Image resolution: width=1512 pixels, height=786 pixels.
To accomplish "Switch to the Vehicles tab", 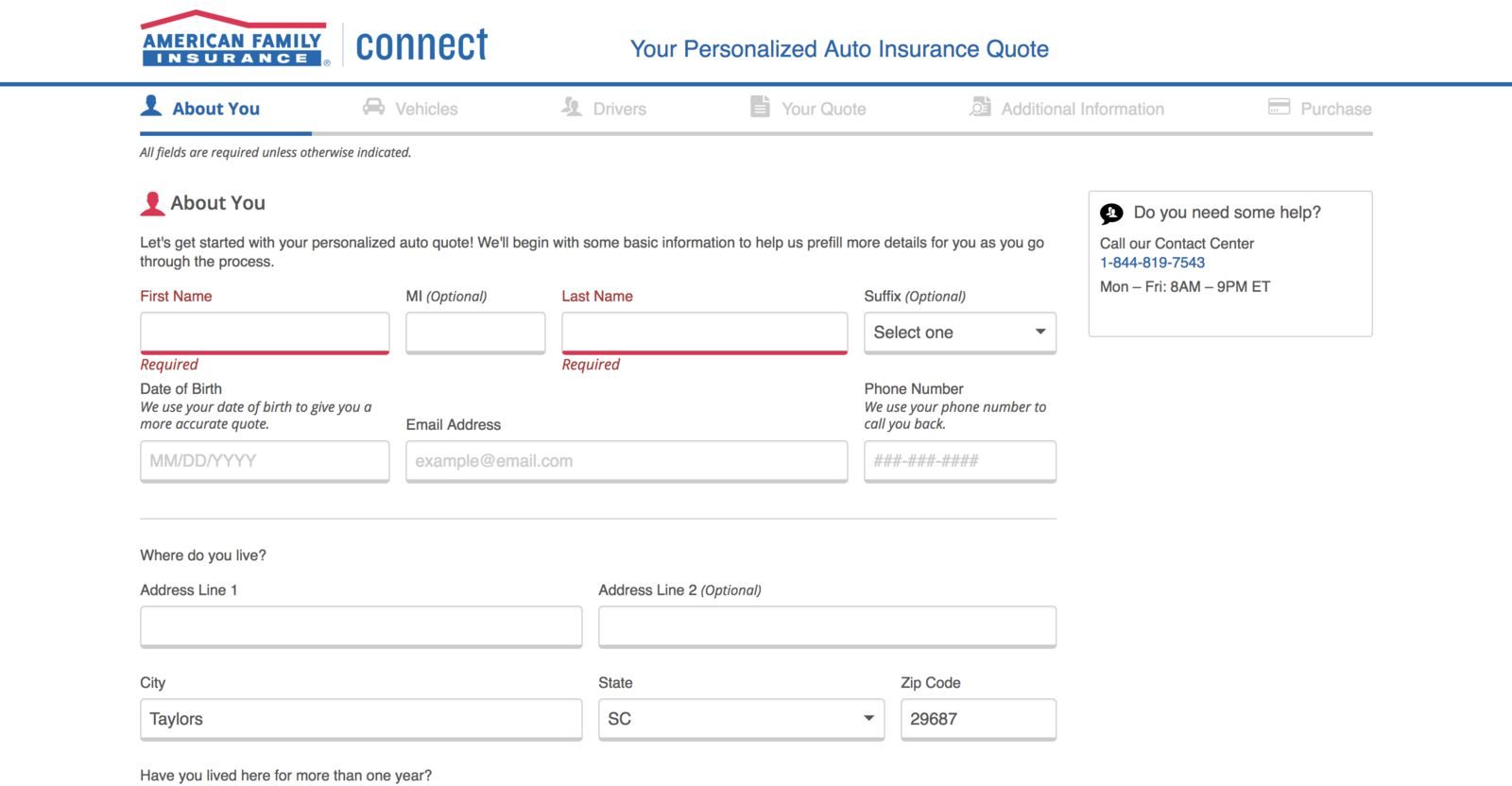I will click(425, 109).
